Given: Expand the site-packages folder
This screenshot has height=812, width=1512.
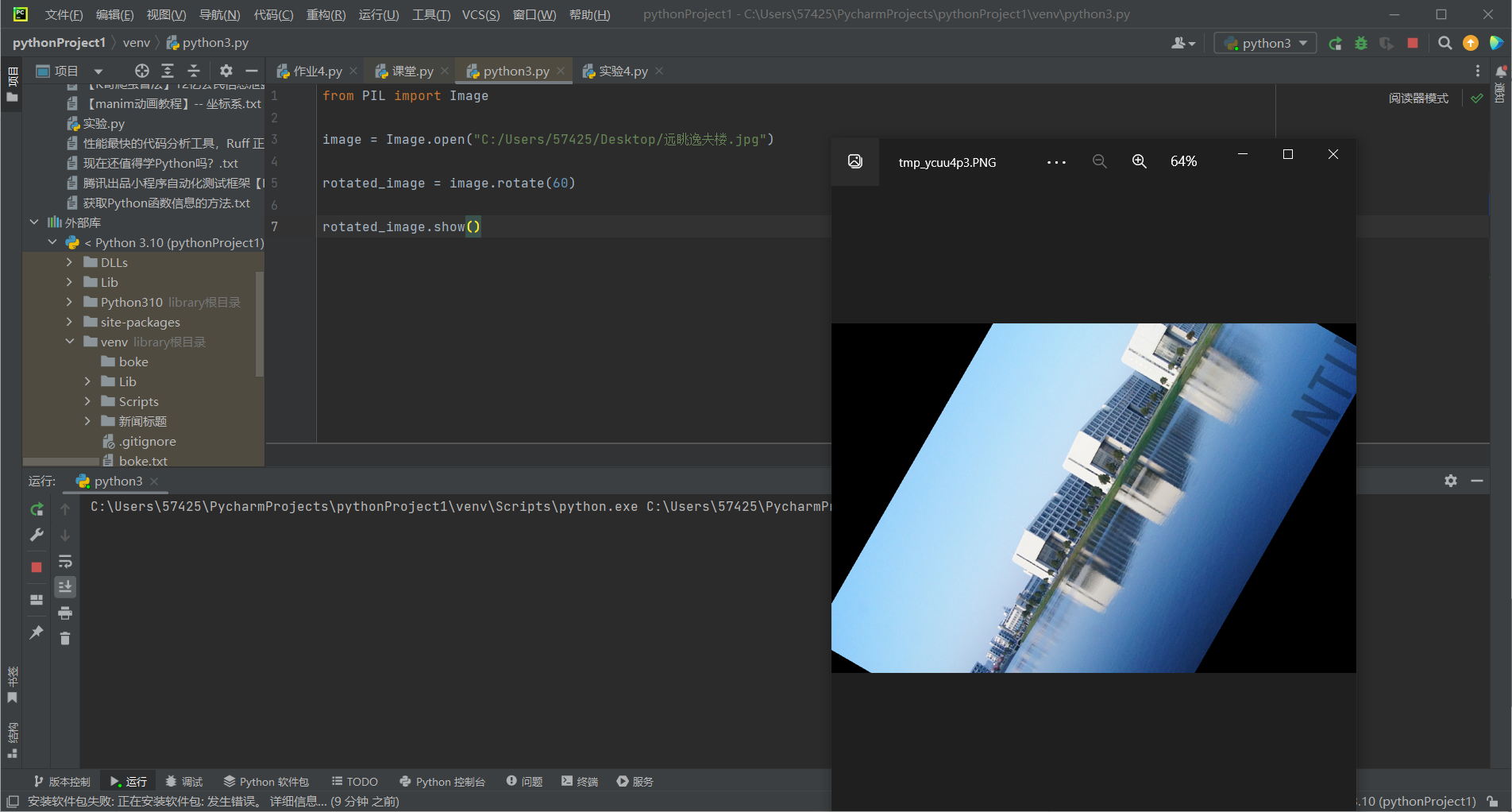Looking at the screenshot, I should 69,322.
